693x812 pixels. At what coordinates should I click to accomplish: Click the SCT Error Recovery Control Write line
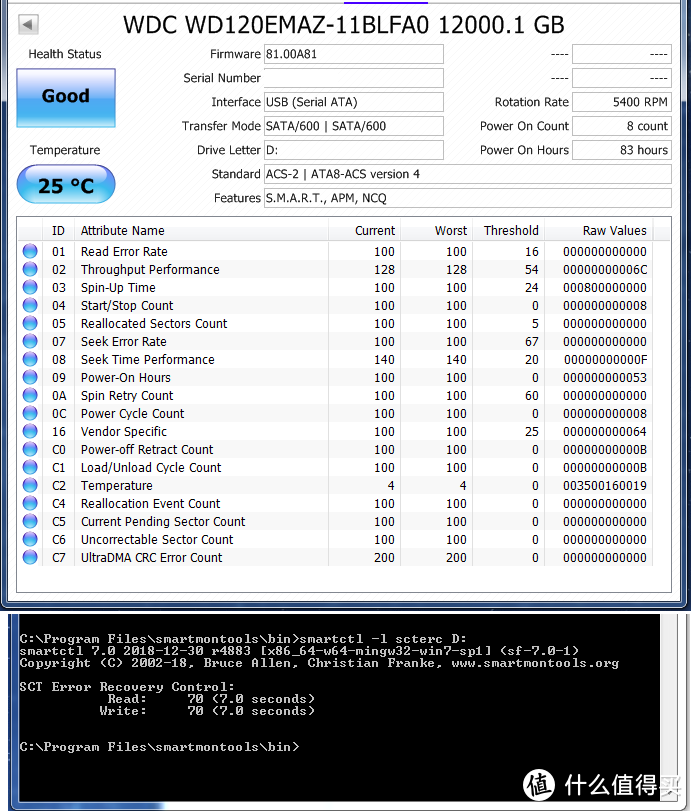[207, 710]
